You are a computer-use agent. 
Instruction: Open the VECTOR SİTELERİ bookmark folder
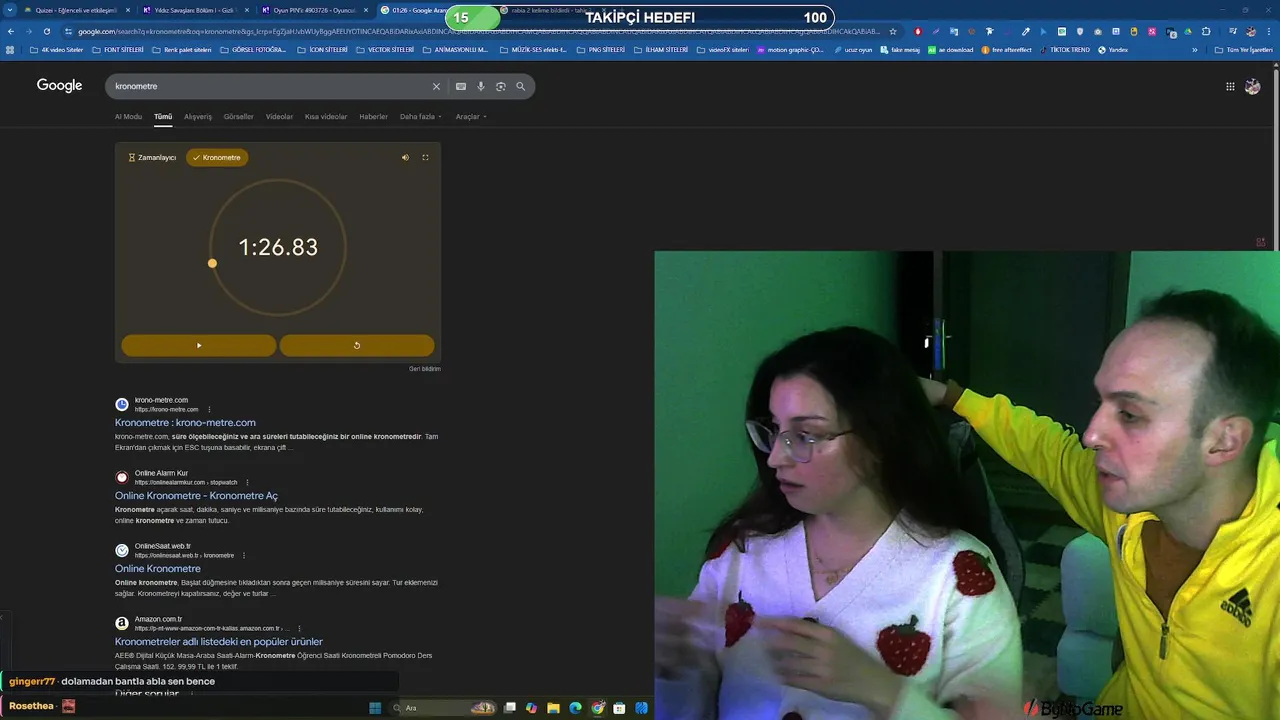385,49
